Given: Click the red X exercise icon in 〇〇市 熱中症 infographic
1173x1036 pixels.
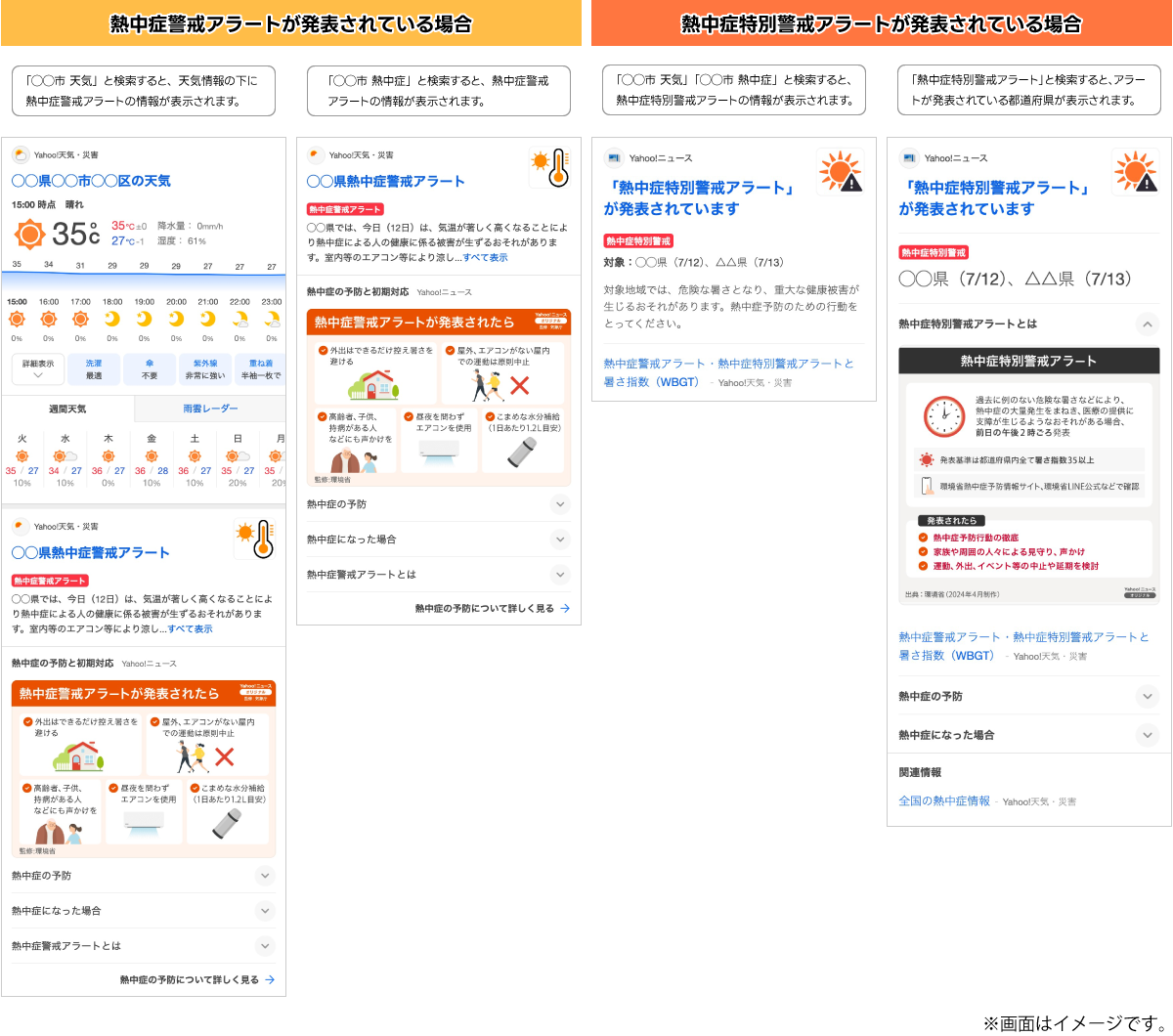Looking at the screenshot, I should [x=520, y=385].
